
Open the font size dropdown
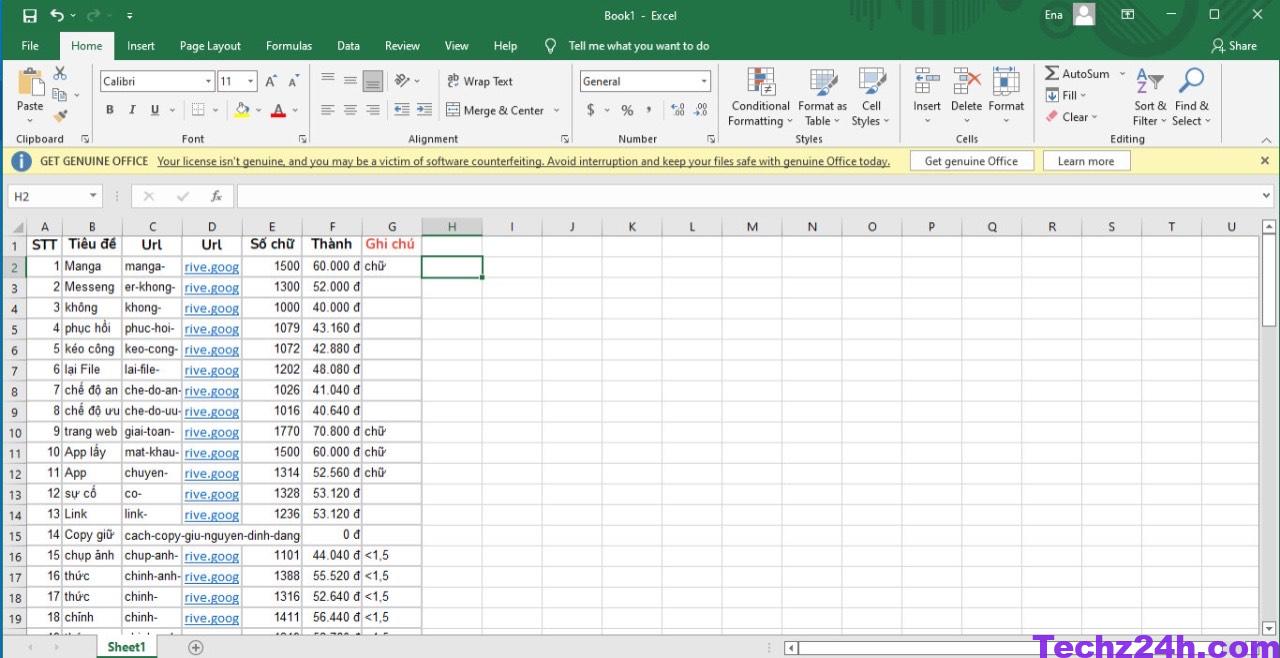(x=251, y=82)
